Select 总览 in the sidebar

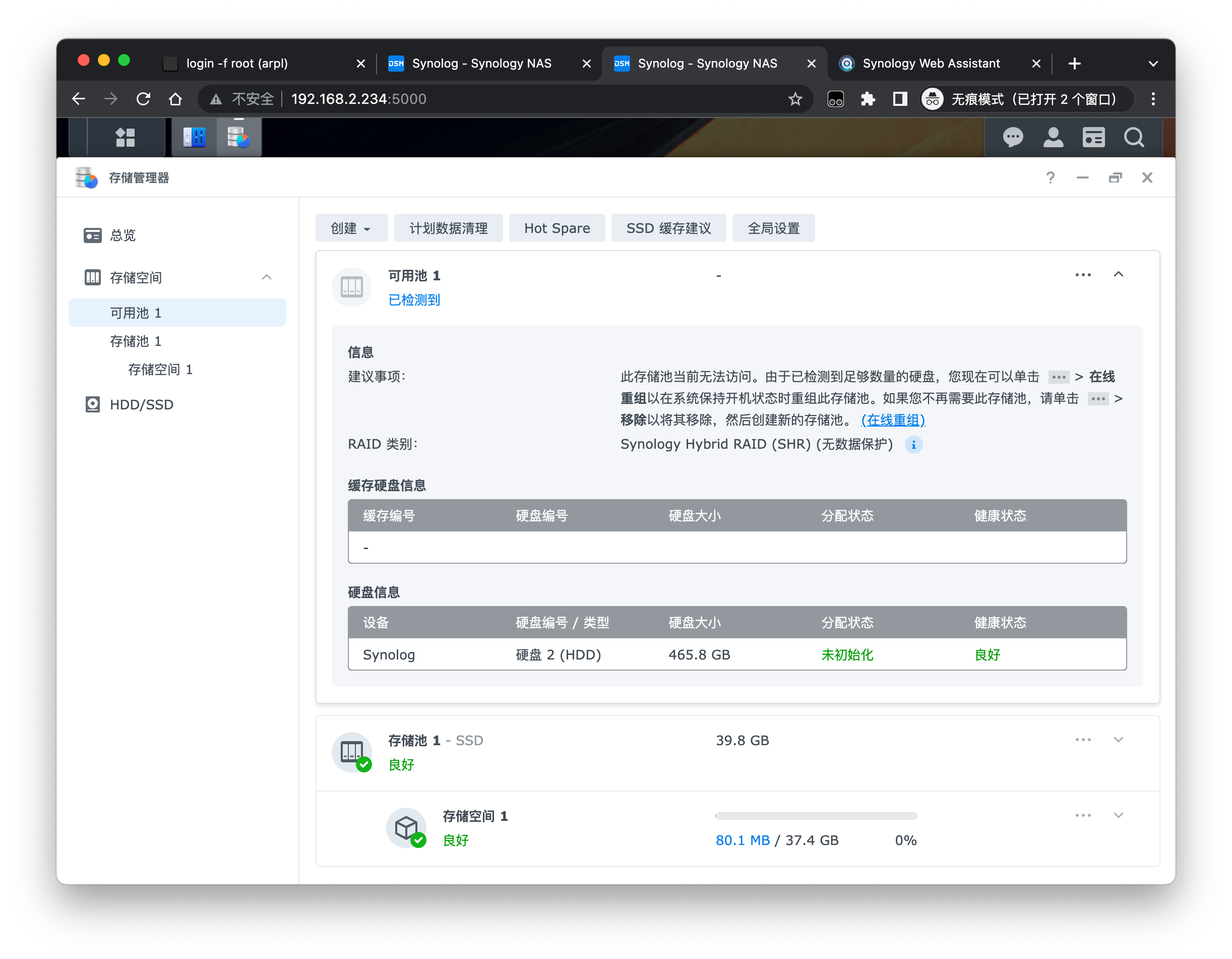(x=177, y=235)
